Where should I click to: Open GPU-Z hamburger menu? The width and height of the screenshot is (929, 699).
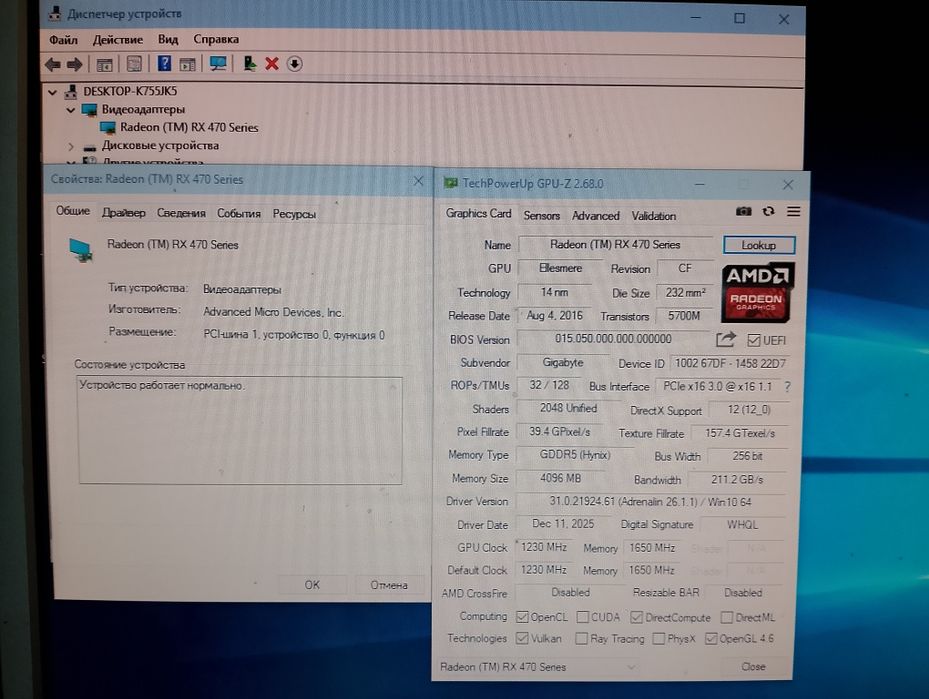coord(794,211)
